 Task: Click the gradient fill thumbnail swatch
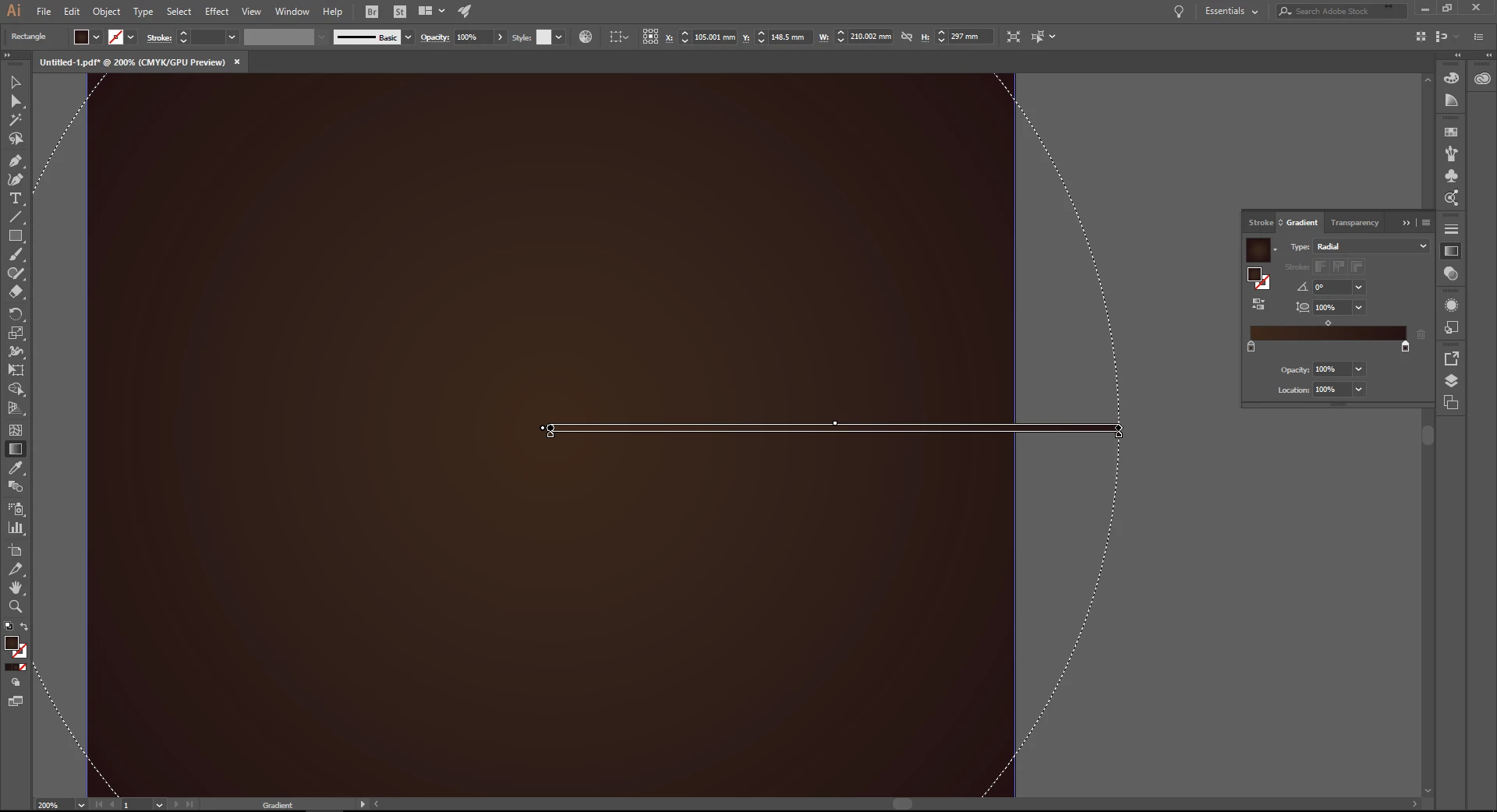coord(1258,249)
